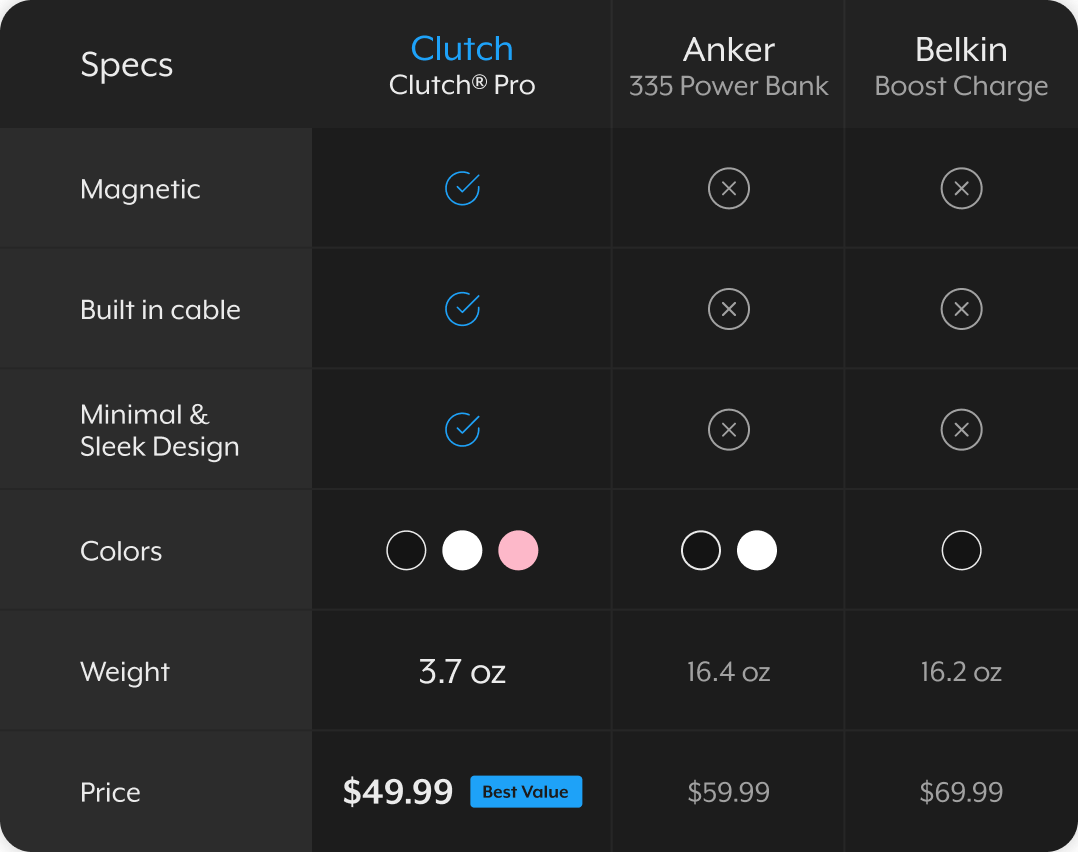The width and height of the screenshot is (1078, 852).
Task: Click the Anker 335 Power Bank header
Action: click(x=729, y=66)
